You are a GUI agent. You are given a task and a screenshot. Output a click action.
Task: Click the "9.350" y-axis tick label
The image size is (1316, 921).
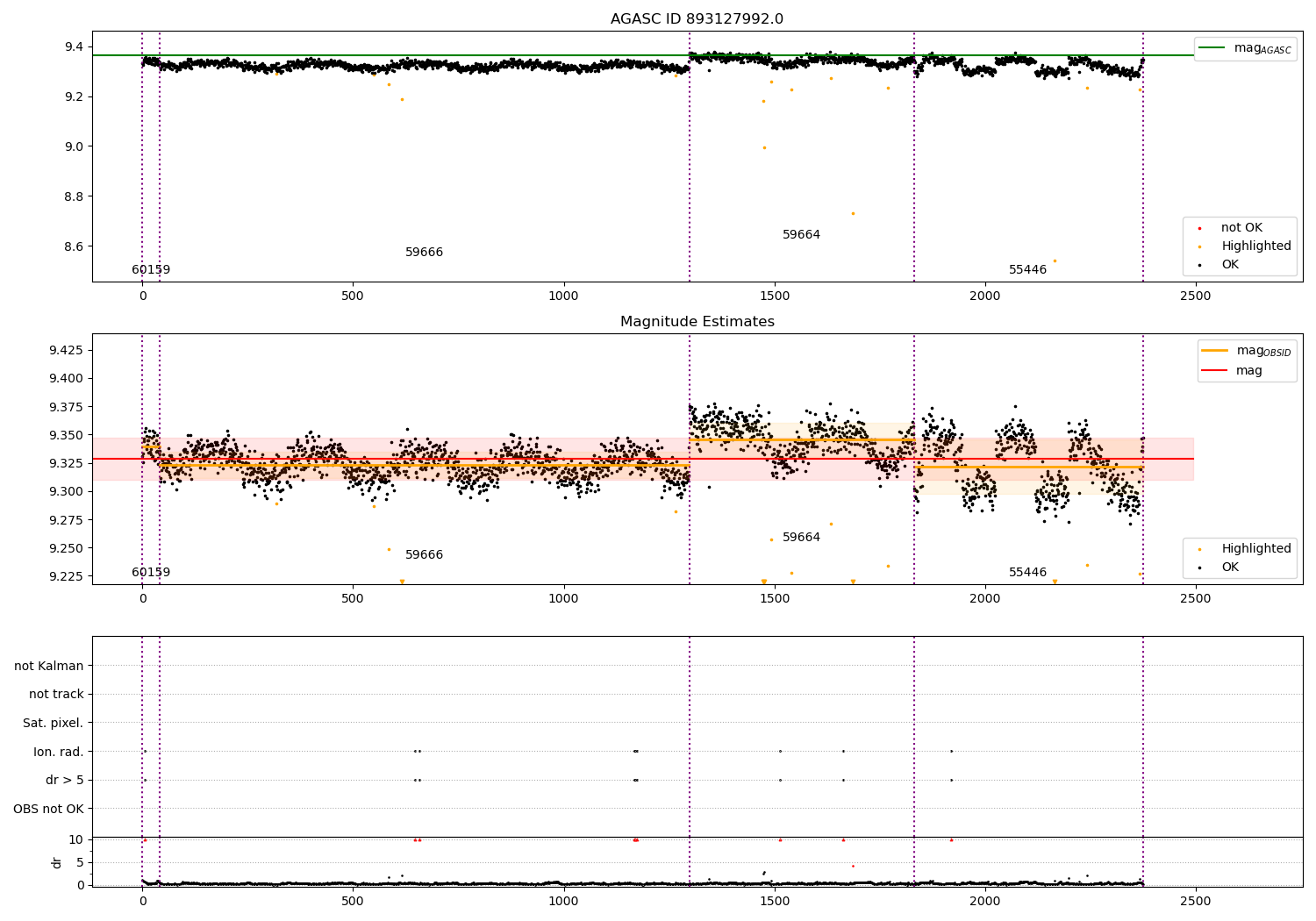tap(66, 435)
